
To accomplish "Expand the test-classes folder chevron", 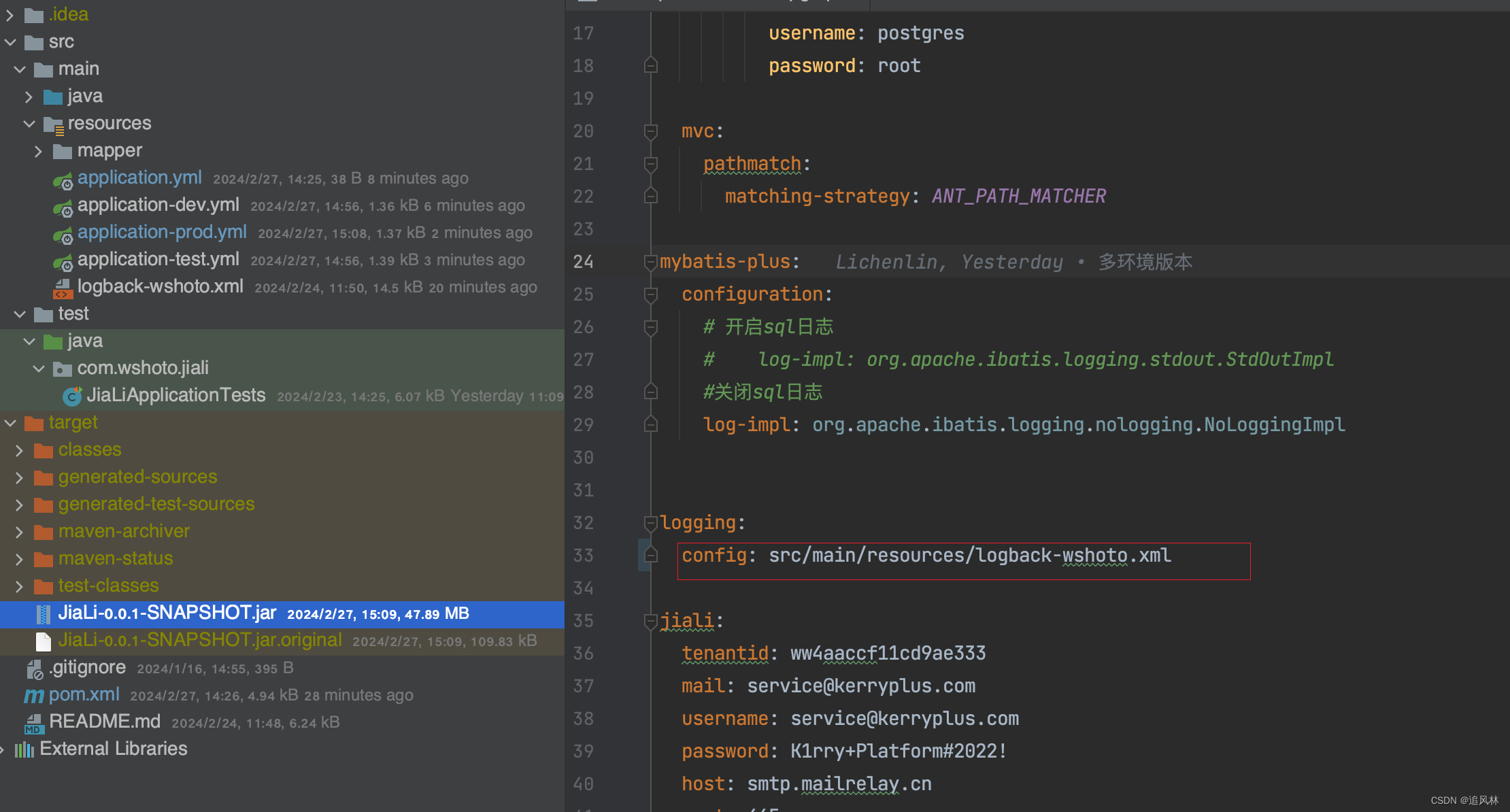I will [20, 586].
